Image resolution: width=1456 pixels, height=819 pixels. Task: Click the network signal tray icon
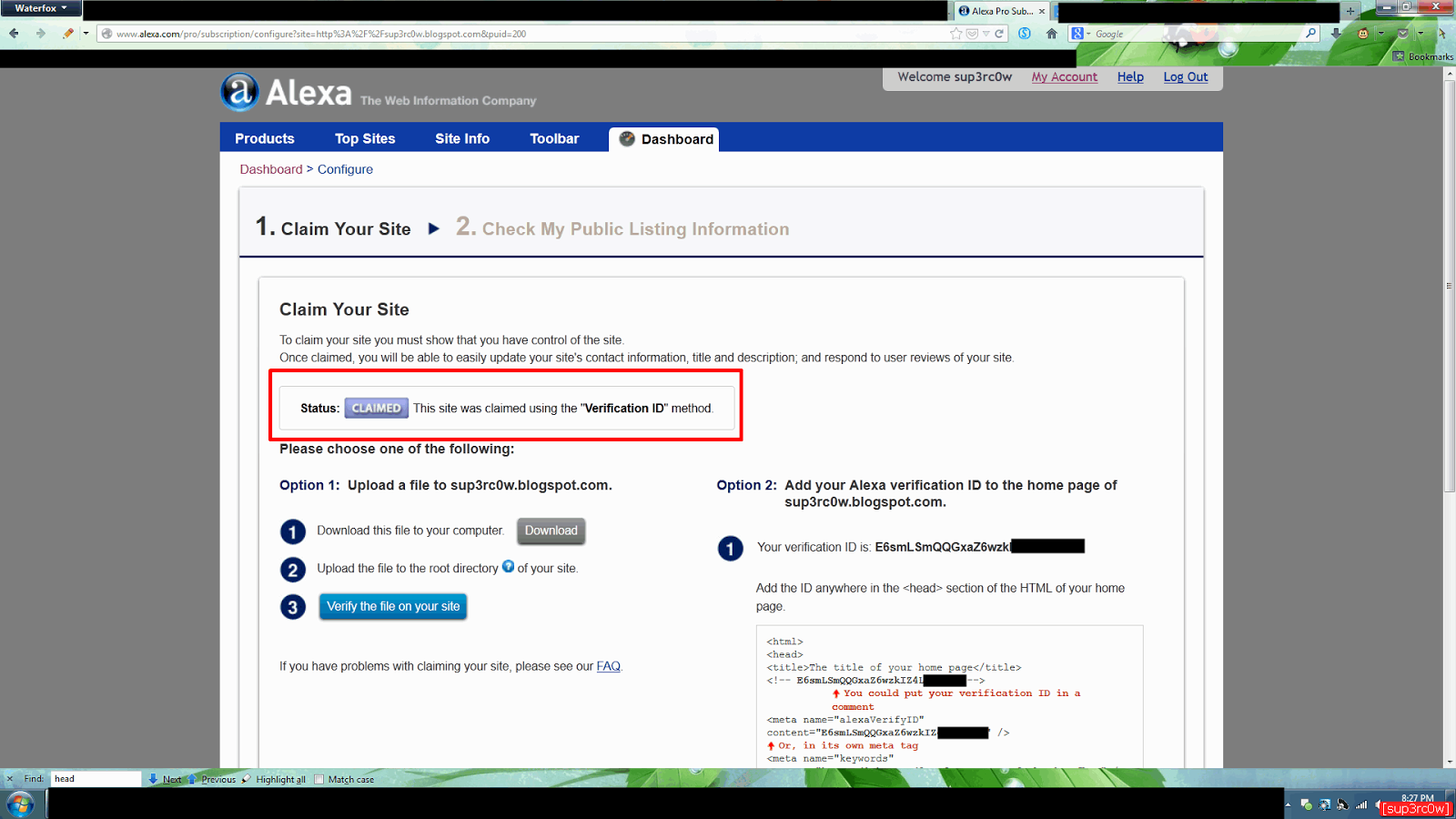1361,804
